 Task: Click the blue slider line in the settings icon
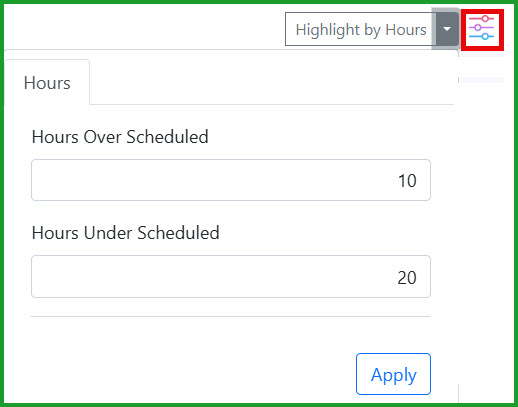point(481,36)
